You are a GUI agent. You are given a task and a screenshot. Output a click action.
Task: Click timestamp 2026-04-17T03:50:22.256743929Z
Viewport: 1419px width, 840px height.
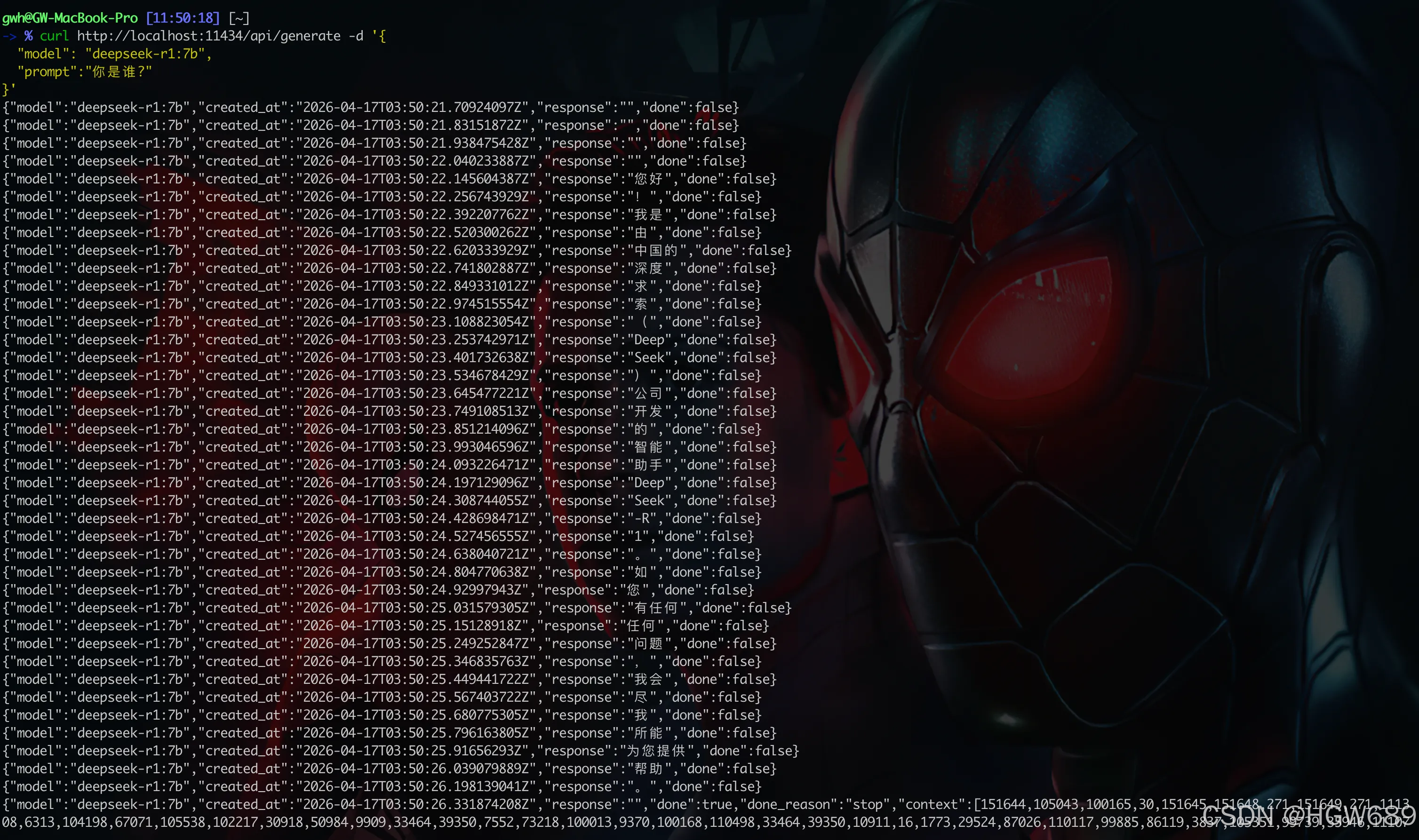415,197
